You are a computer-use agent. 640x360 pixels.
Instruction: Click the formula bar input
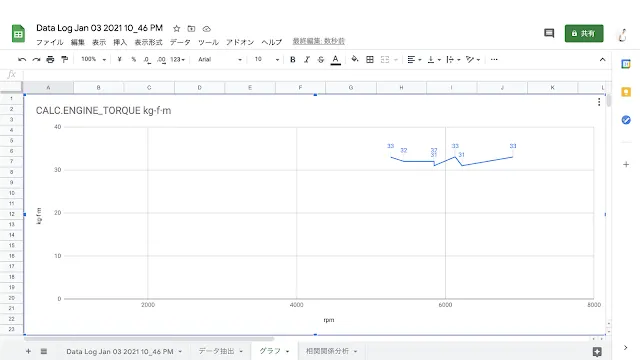(316, 75)
